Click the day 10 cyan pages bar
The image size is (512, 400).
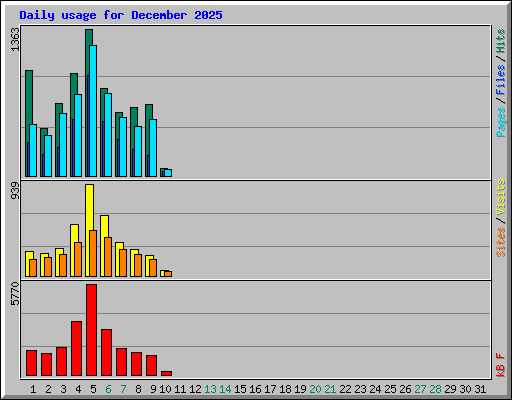[x=168, y=173]
